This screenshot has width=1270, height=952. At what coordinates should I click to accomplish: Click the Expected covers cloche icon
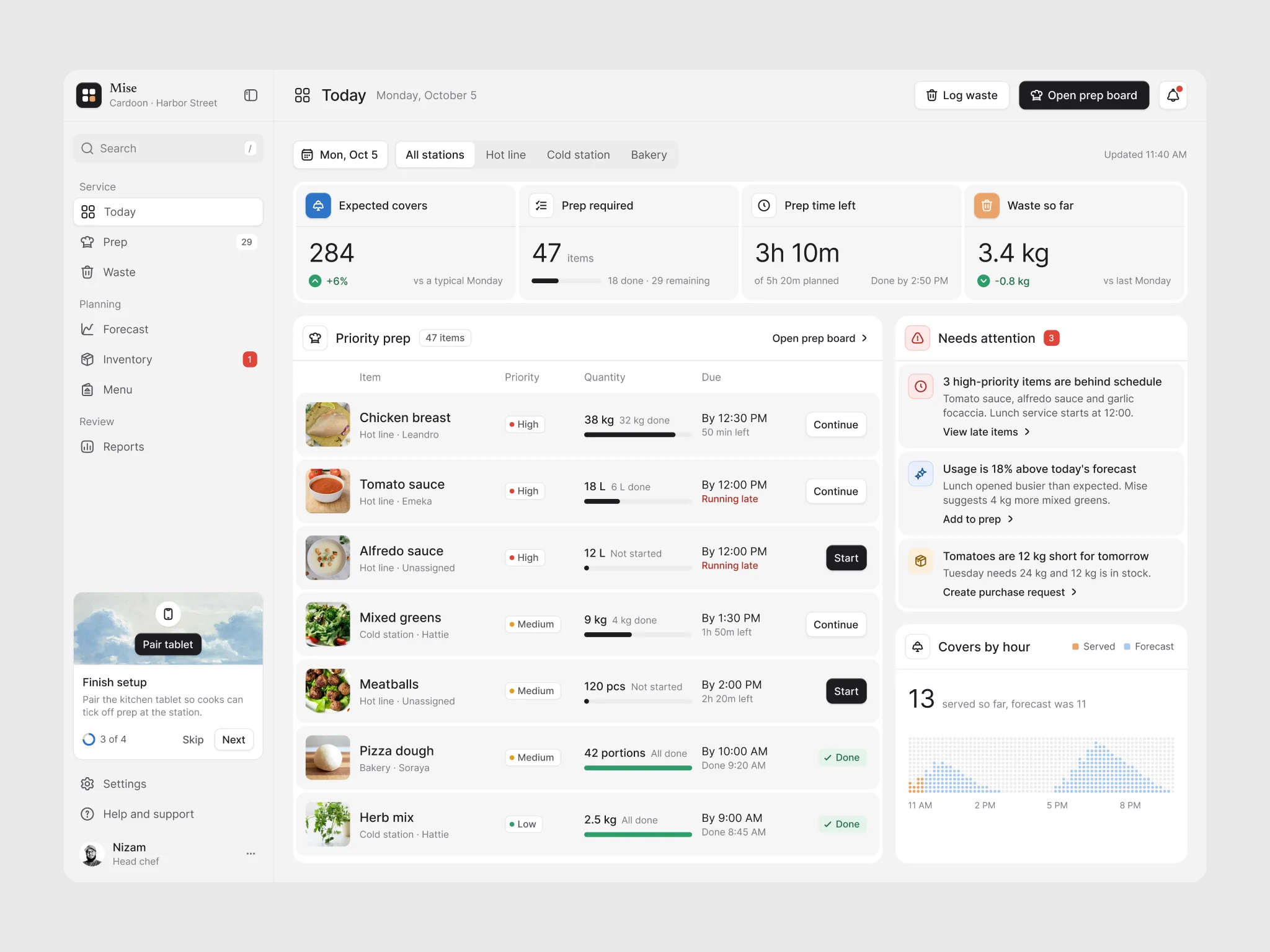pos(318,205)
